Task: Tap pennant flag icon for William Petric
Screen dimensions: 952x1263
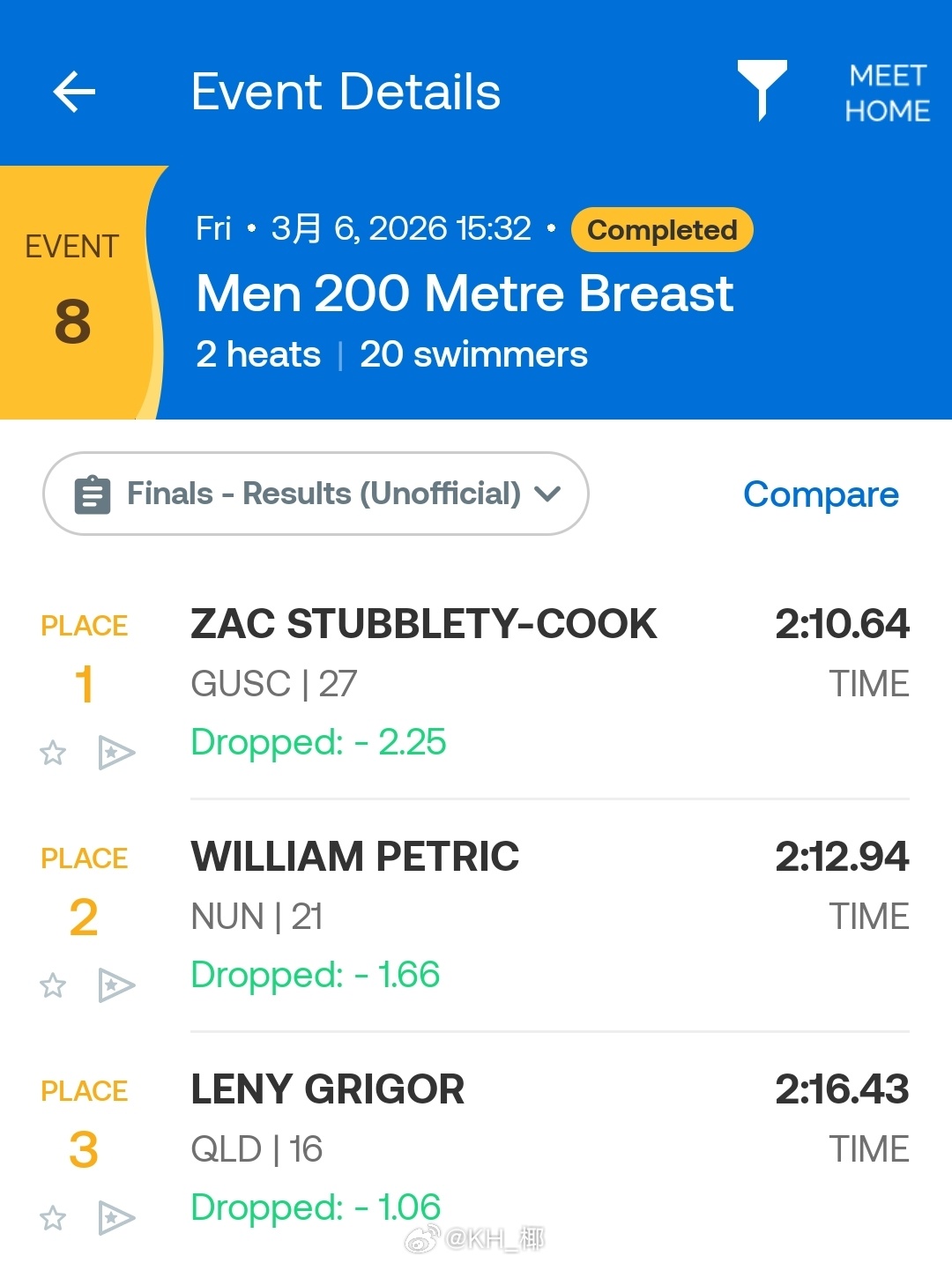Action: point(116,985)
